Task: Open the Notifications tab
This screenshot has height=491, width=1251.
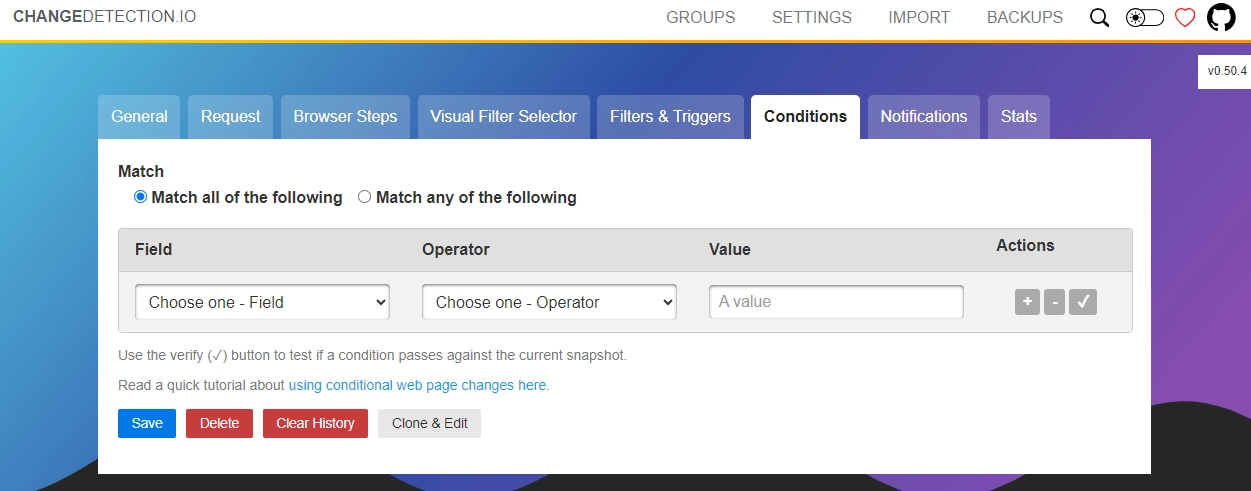Action: (x=923, y=117)
